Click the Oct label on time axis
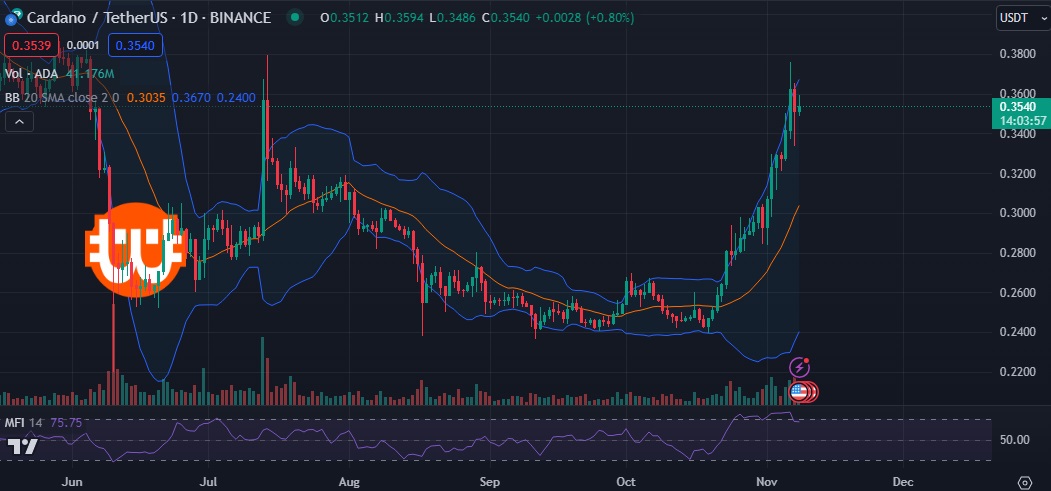Screen dimensions: 1051x491 coord(626,482)
